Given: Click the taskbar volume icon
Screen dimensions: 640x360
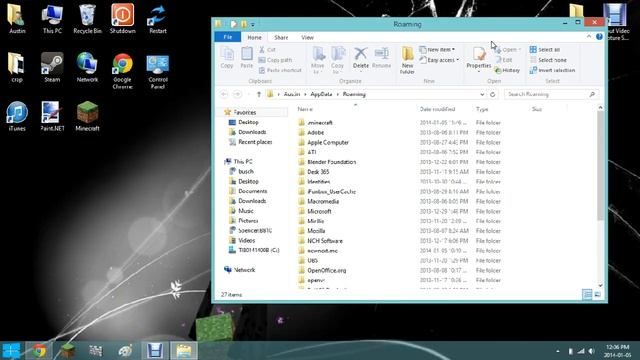Looking at the screenshot, I should [x=591, y=351].
